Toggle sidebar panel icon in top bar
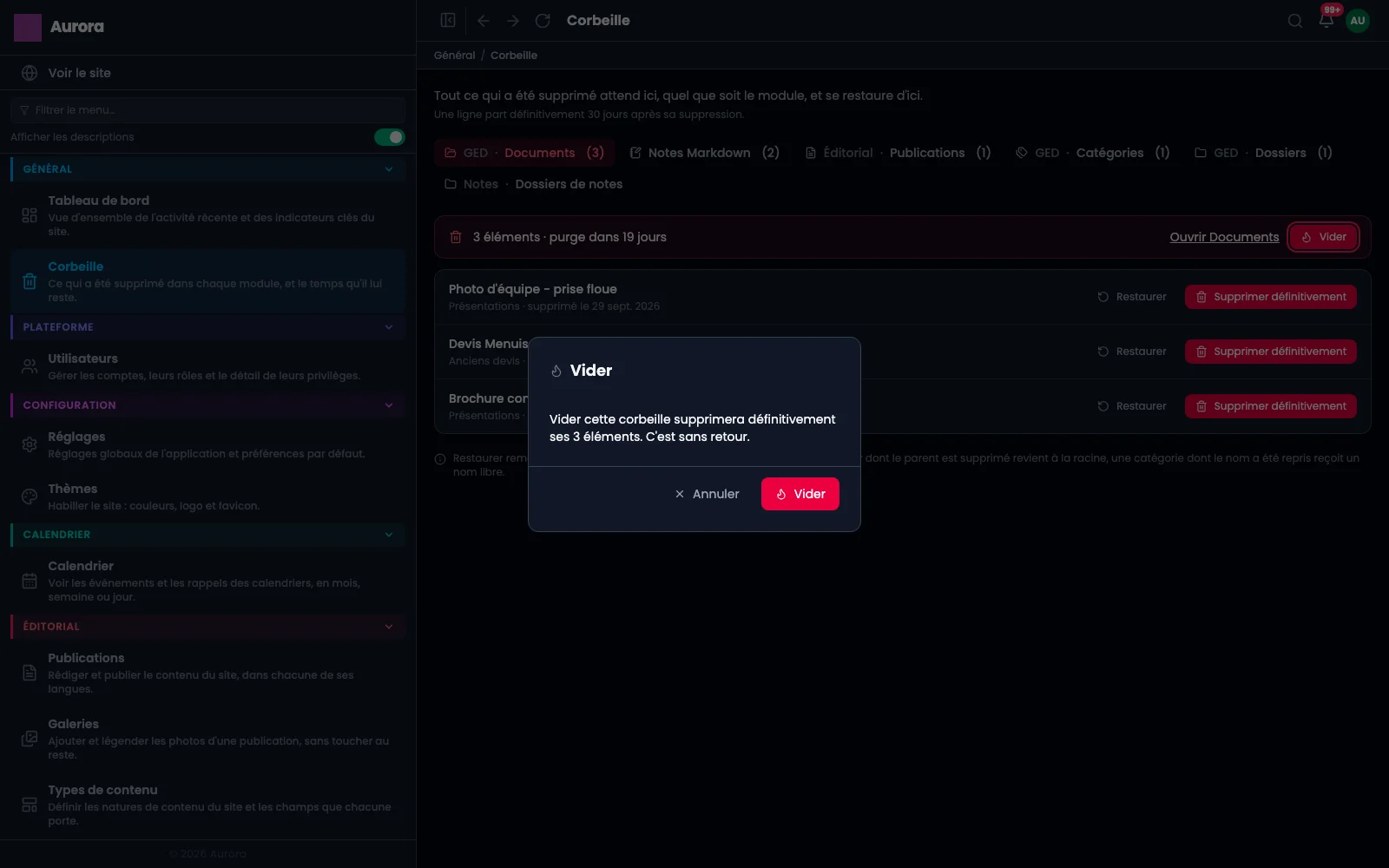Screen dimensions: 1389x868 point(448,20)
